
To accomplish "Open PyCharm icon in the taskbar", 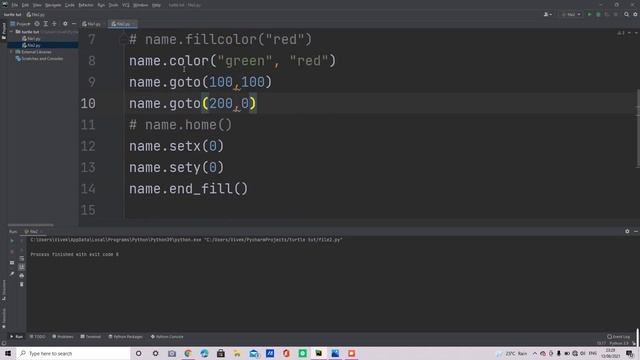I will coord(319,353).
